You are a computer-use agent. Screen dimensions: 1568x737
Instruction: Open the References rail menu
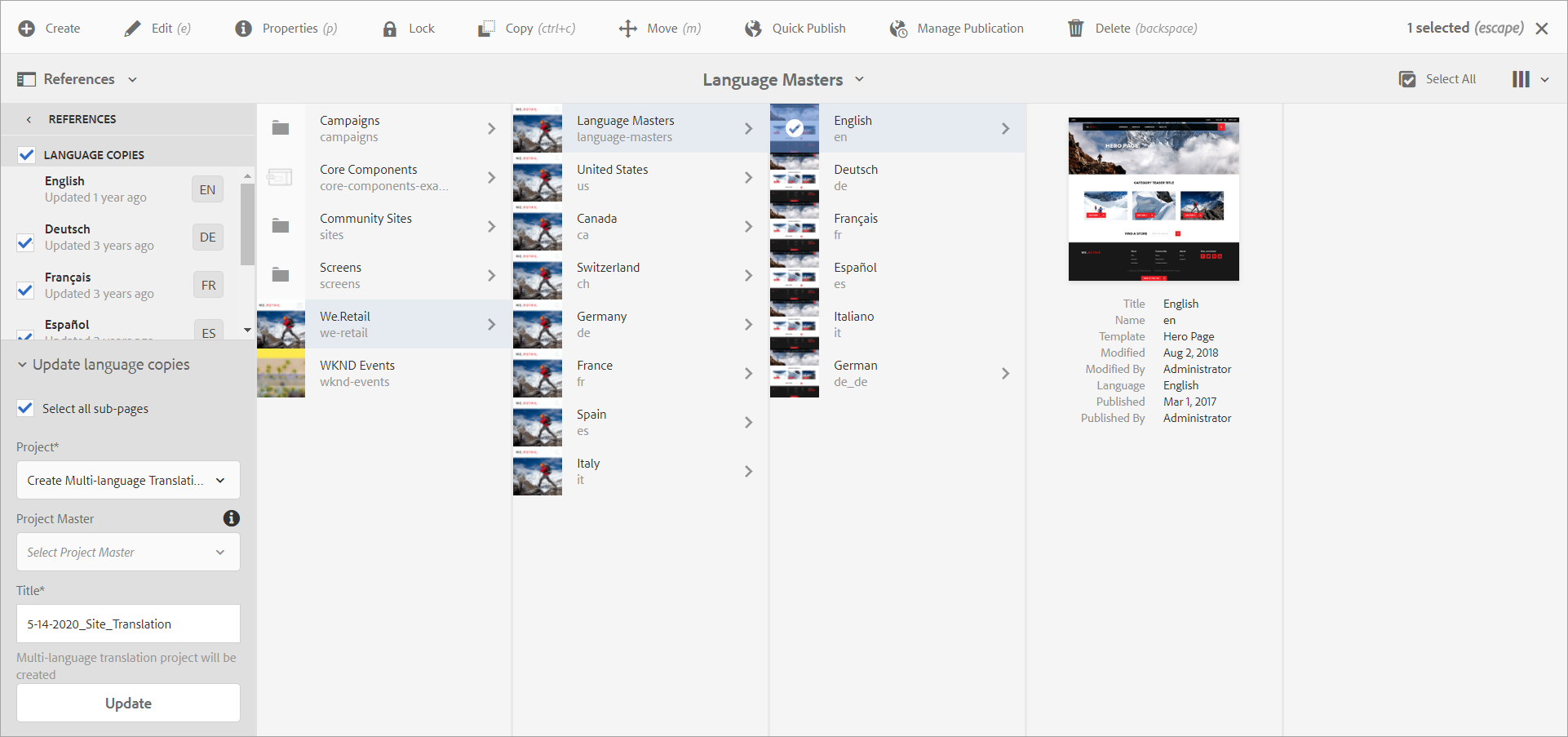[78, 79]
